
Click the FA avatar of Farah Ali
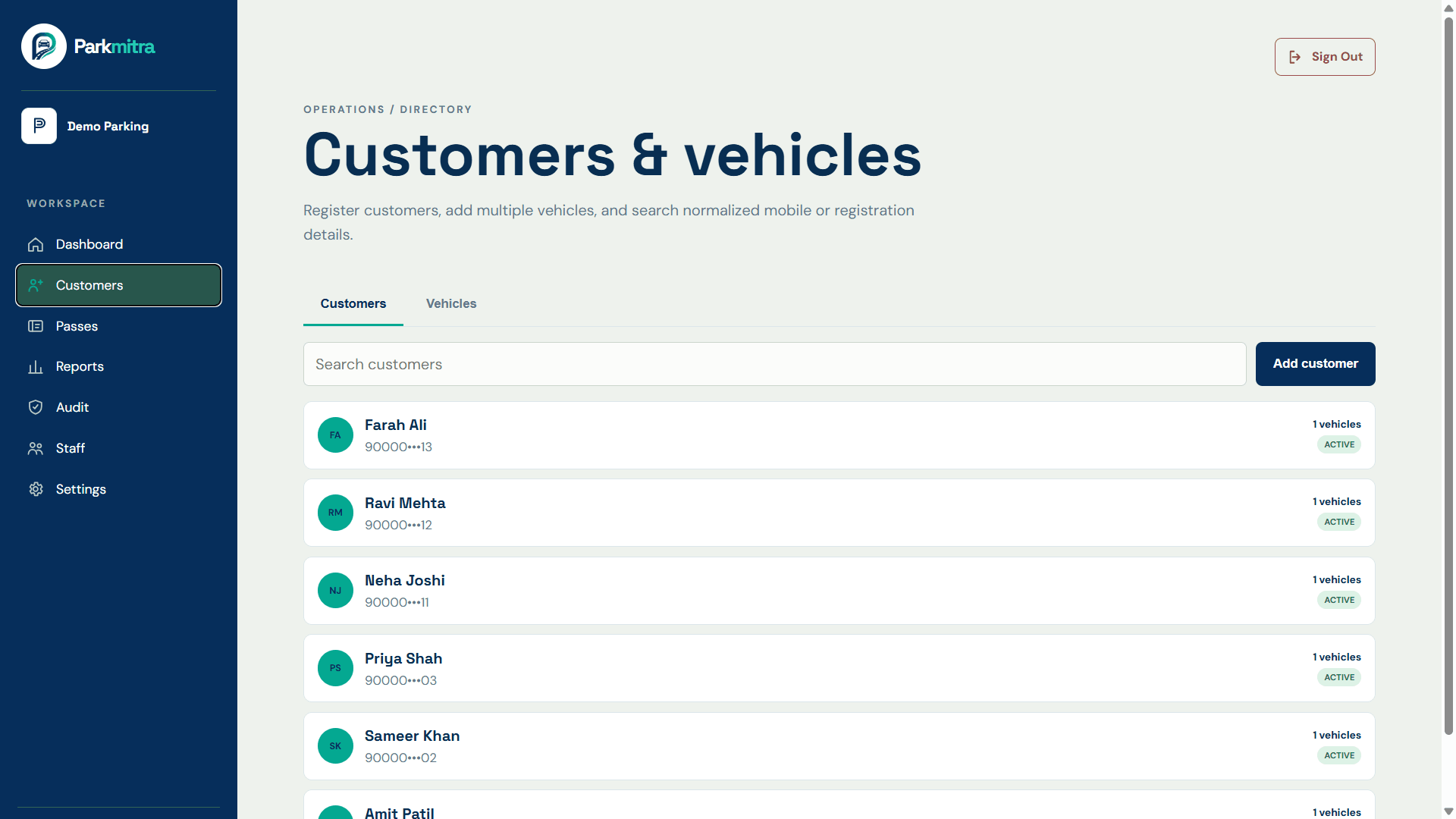click(x=335, y=435)
